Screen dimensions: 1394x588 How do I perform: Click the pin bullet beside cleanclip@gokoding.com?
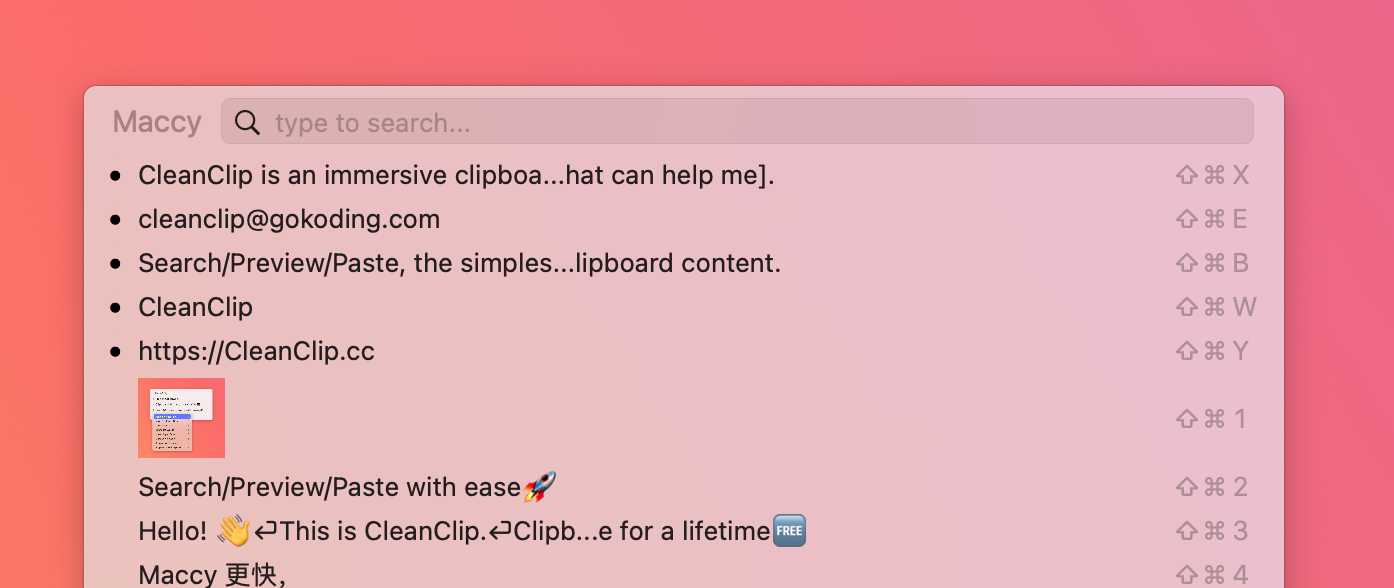(117, 219)
